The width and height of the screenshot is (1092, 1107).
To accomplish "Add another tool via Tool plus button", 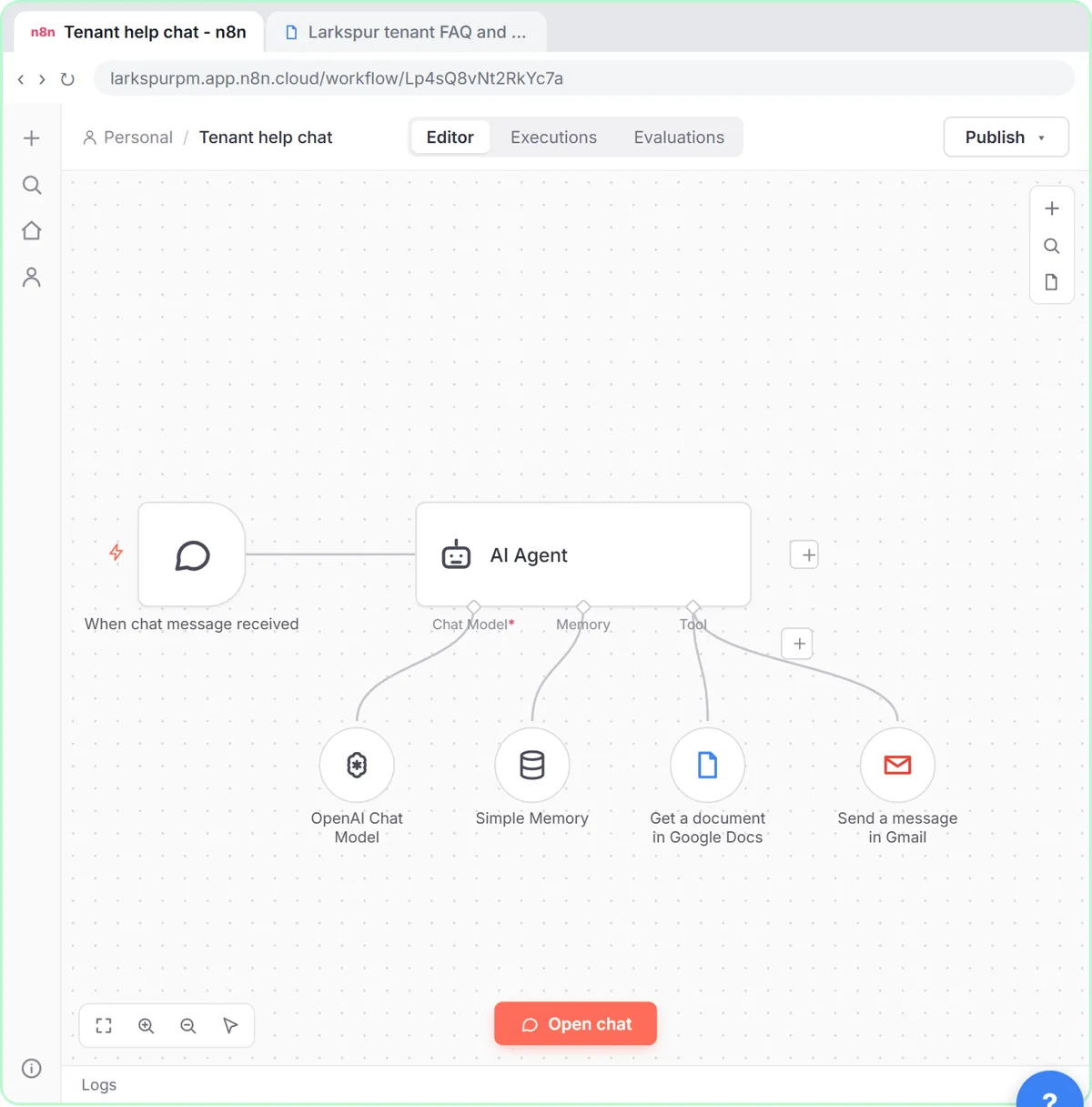I will [x=799, y=644].
